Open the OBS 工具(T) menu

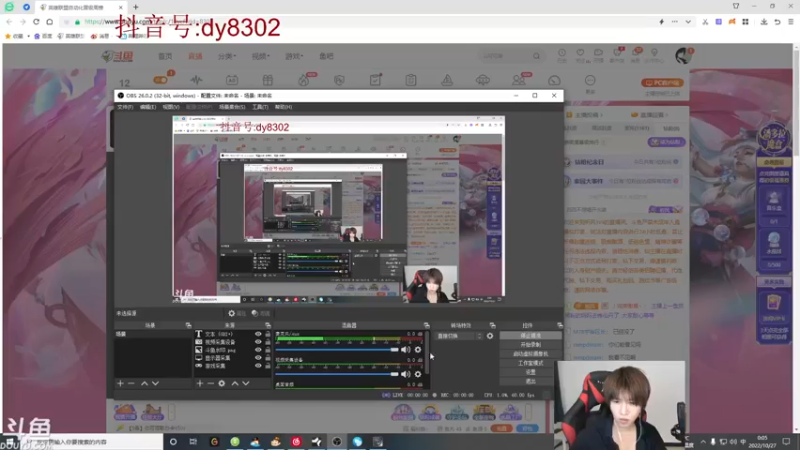(260, 107)
